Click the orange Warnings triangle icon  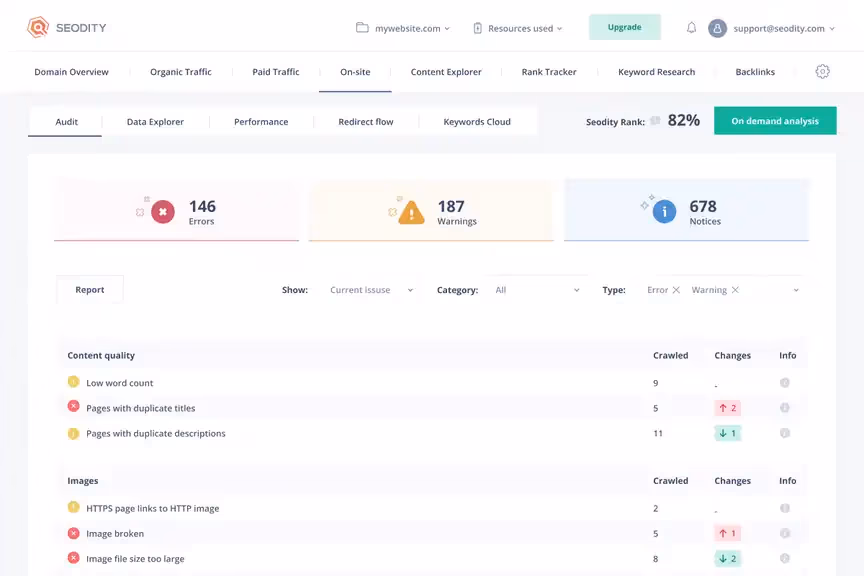point(411,213)
